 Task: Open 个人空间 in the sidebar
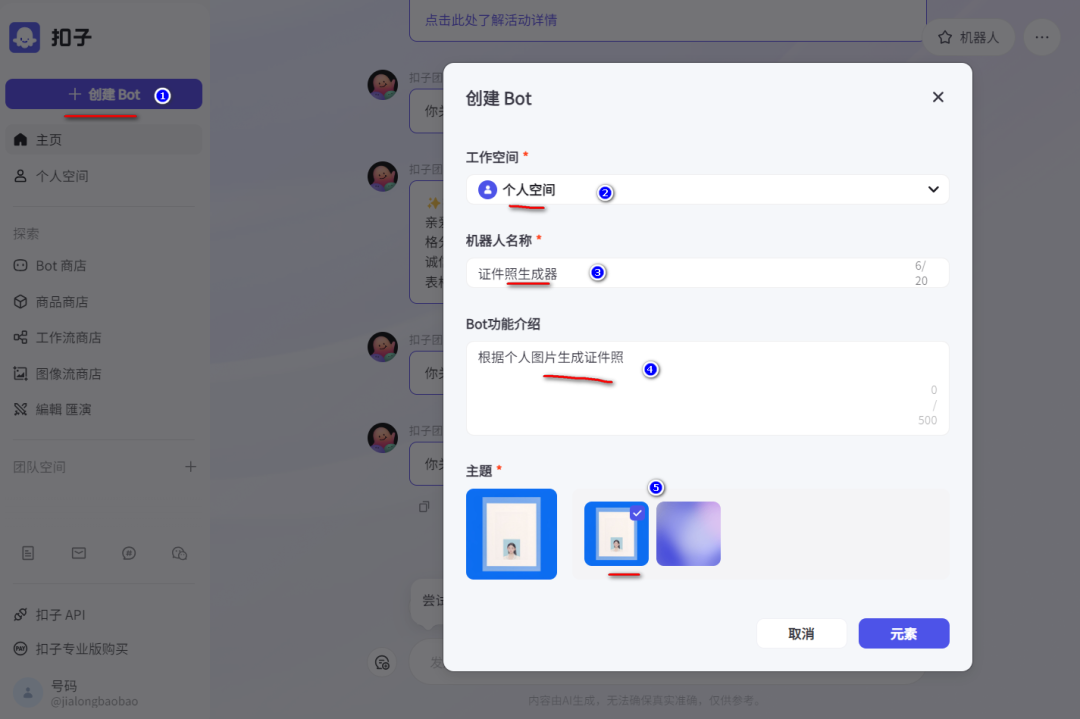coord(103,176)
